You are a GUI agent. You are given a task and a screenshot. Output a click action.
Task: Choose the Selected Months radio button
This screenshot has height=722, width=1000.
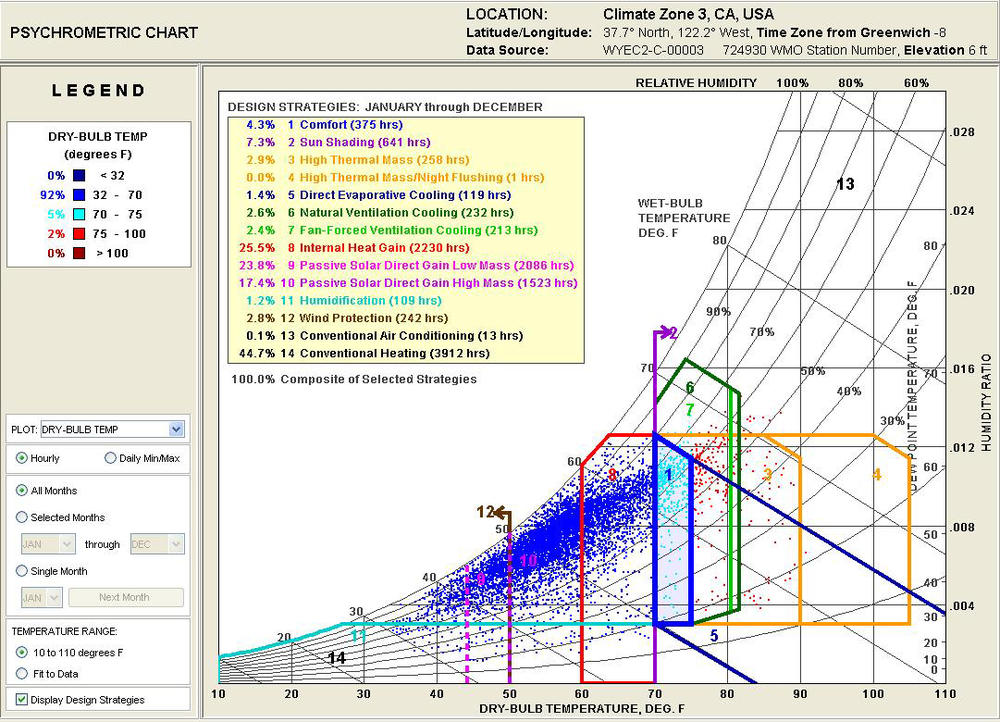click(x=22, y=517)
